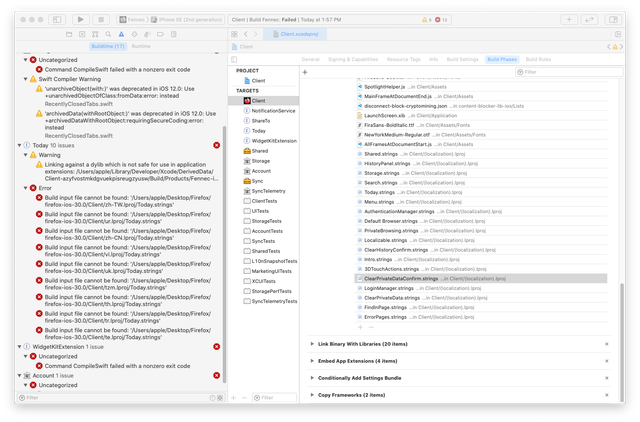640x422 pixels.
Task: Open the Debug navigator icon
Action: tap(147, 34)
